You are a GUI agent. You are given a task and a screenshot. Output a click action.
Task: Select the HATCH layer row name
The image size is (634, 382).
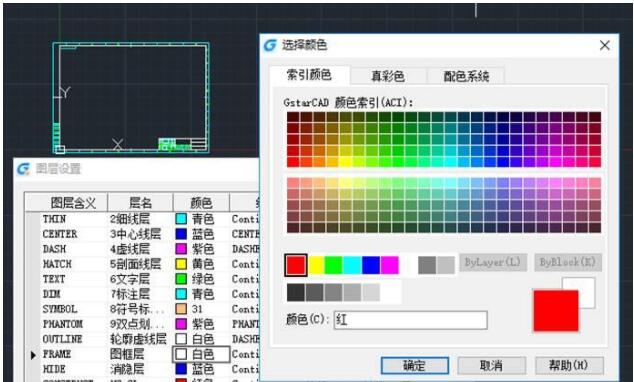tap(57, 264)
